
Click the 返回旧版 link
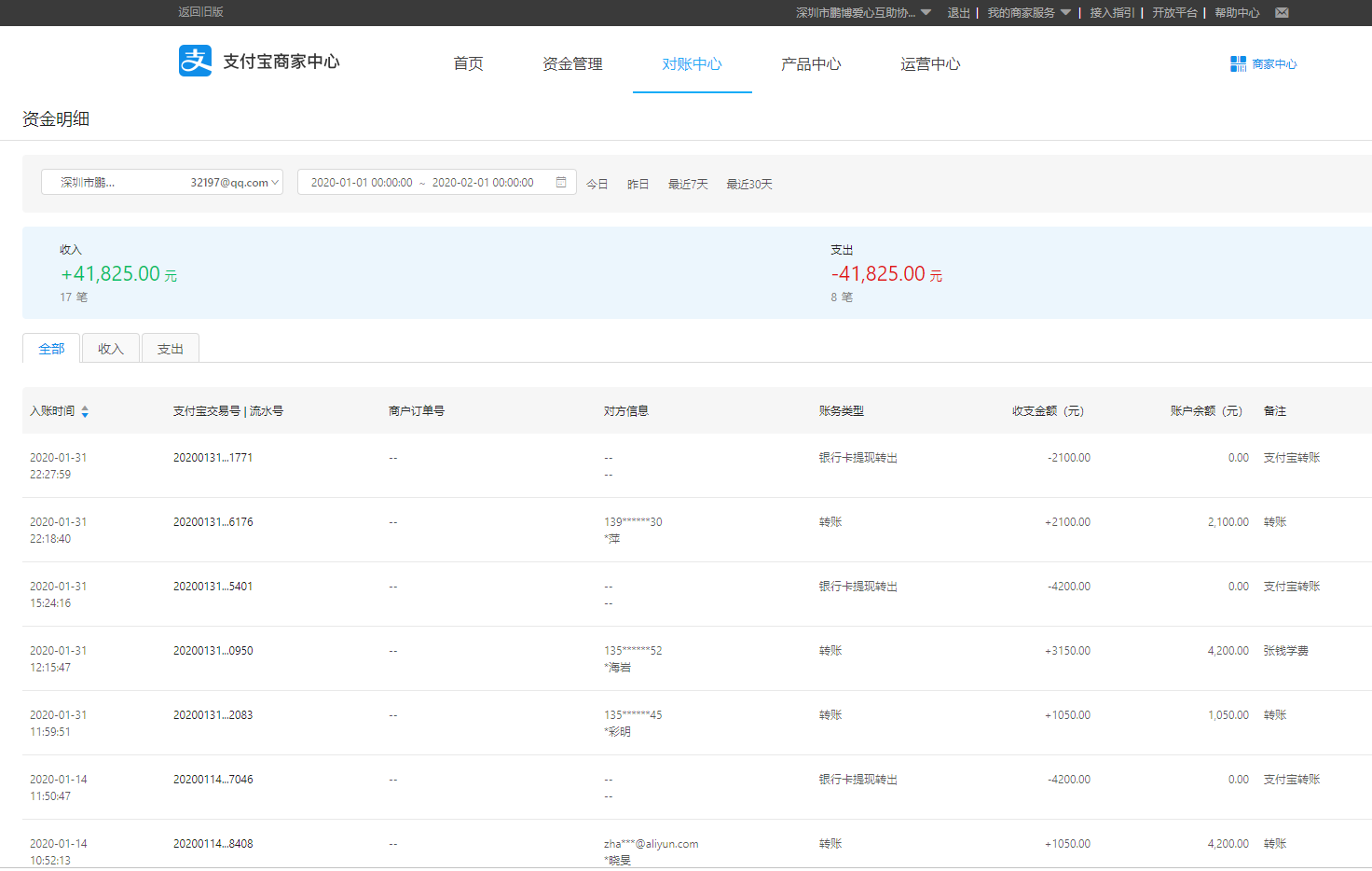pos(200,12)
